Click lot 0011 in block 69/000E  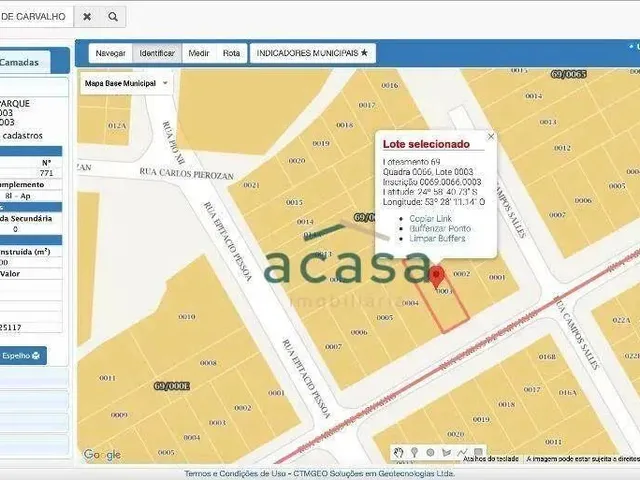(x=107, y=378)
